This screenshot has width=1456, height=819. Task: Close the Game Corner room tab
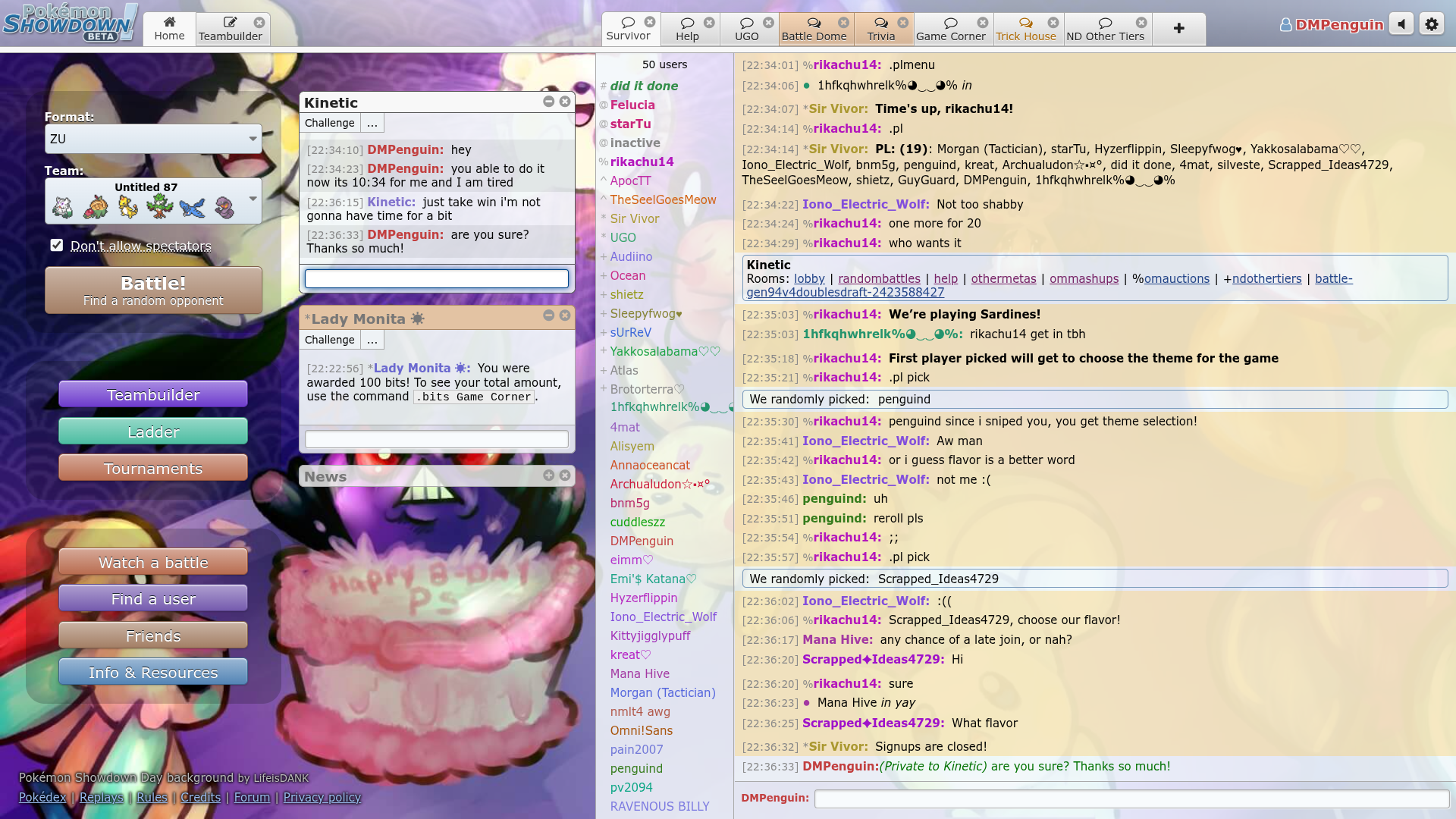(x=983, y=22)
